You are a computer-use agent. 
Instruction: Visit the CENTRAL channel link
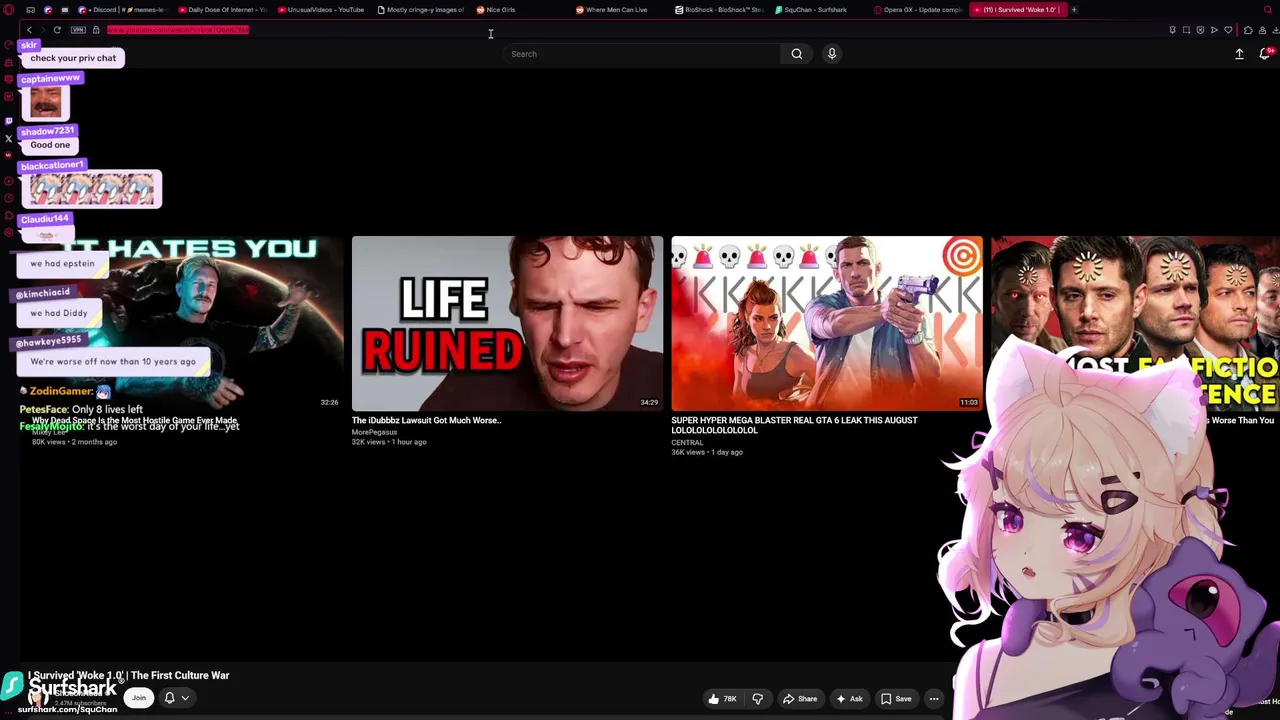pyautogui.click(x=687, y=442)
